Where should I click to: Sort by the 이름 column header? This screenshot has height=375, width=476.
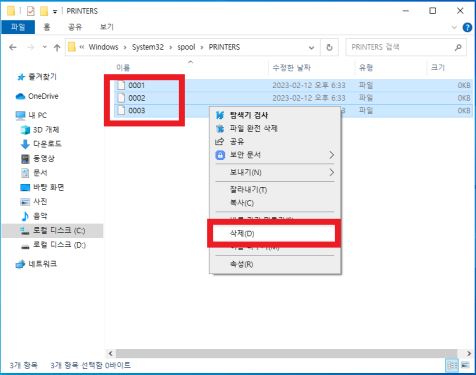123,68
